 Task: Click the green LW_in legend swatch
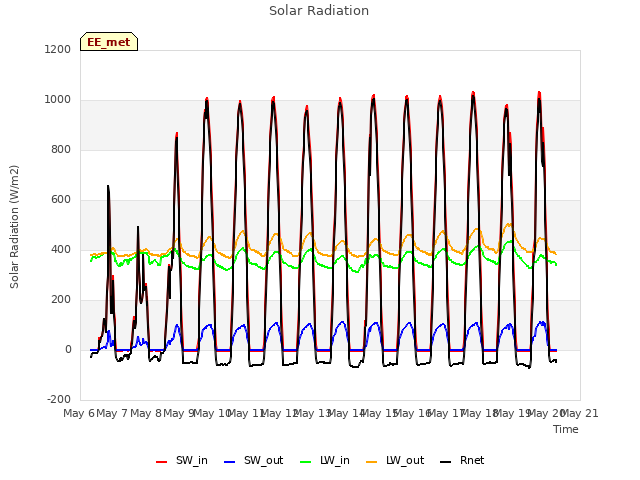click(x=306, y=462)
